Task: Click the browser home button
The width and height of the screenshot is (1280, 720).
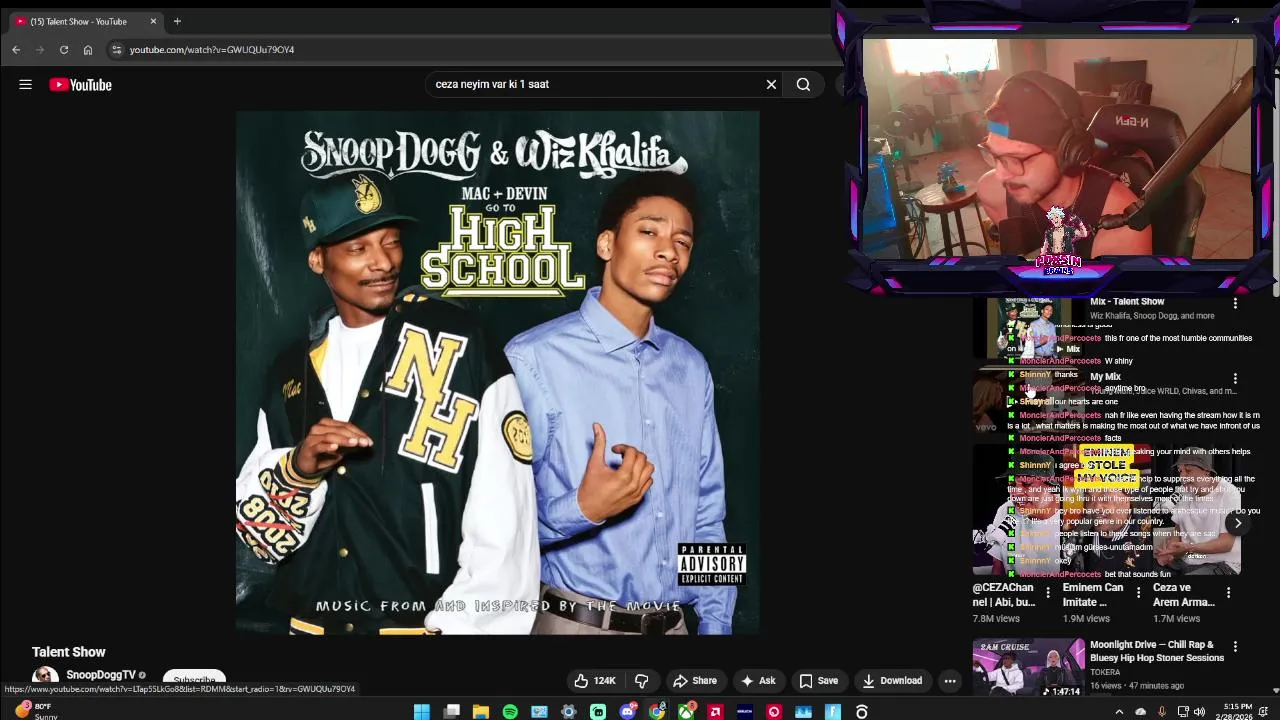Action: click(x=88, y=50)
